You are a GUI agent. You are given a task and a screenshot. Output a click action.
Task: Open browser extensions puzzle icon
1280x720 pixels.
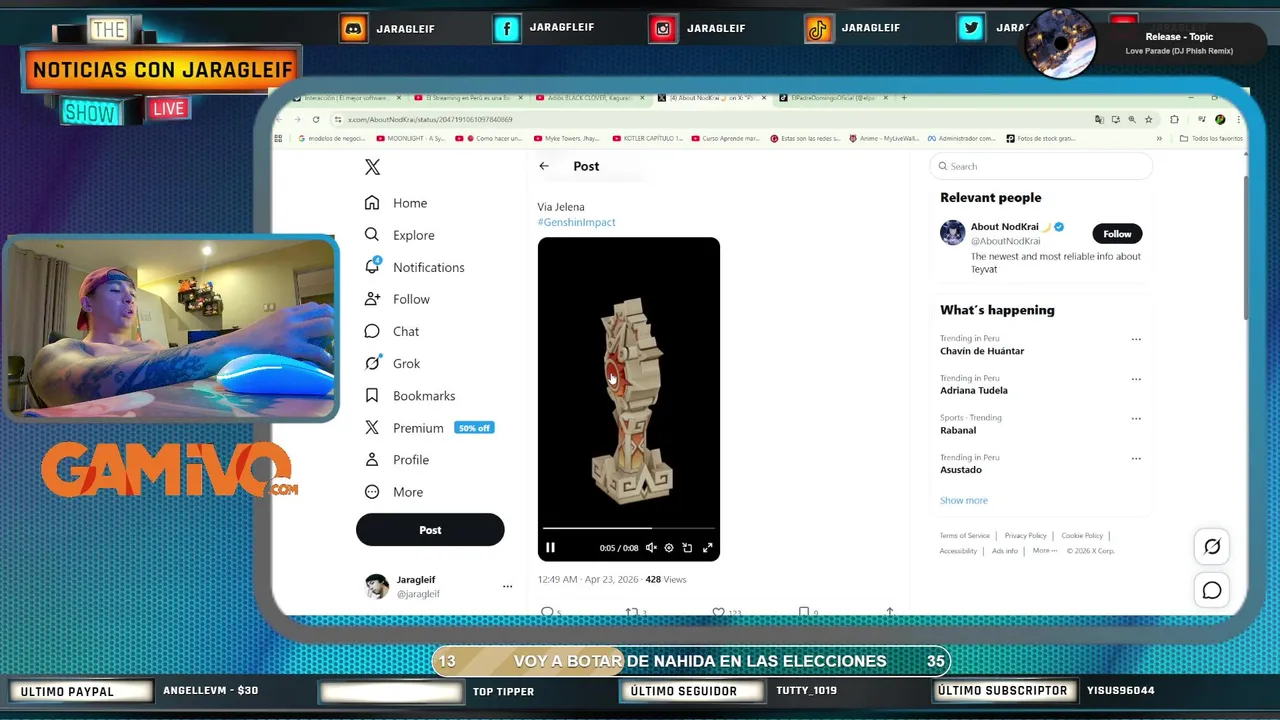(x=1174, y=119)
